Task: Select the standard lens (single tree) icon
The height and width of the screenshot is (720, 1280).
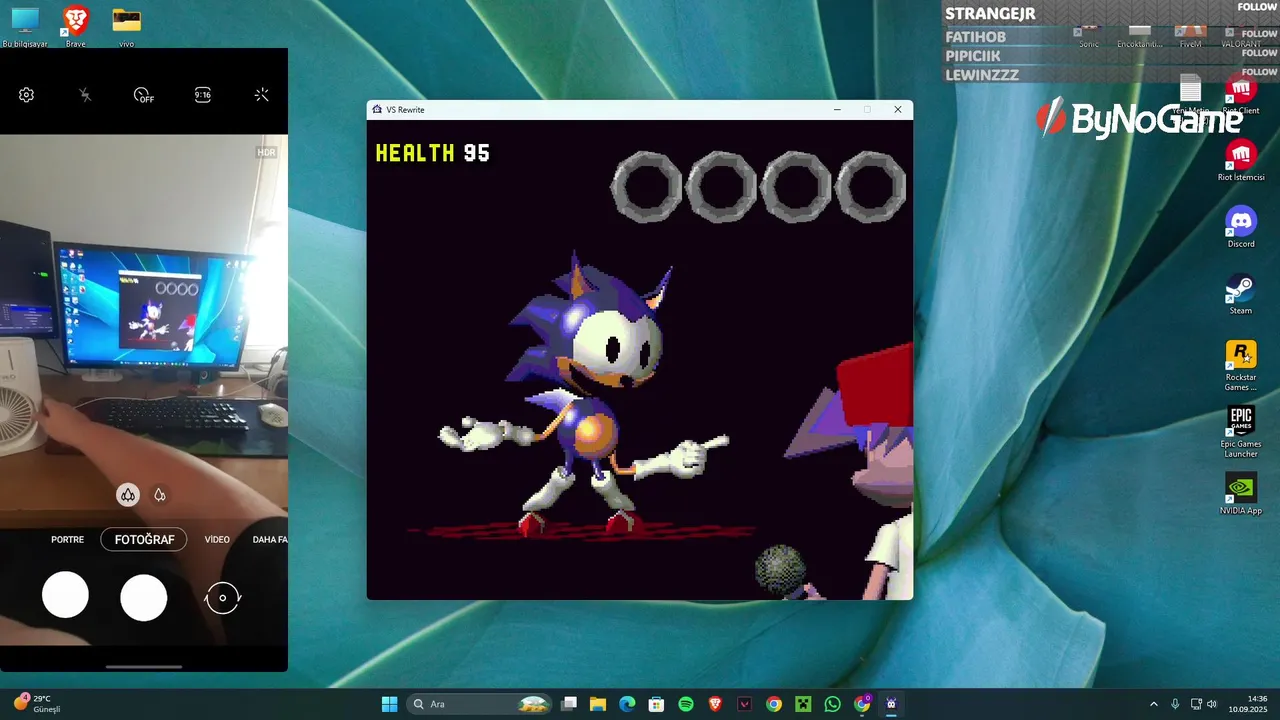Action: [x=159, y=495]
